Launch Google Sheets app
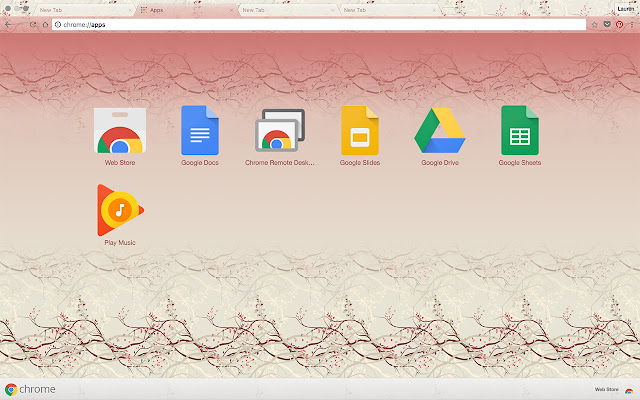The height and width of the screenshot is (400, 640). tap(520, 131)
